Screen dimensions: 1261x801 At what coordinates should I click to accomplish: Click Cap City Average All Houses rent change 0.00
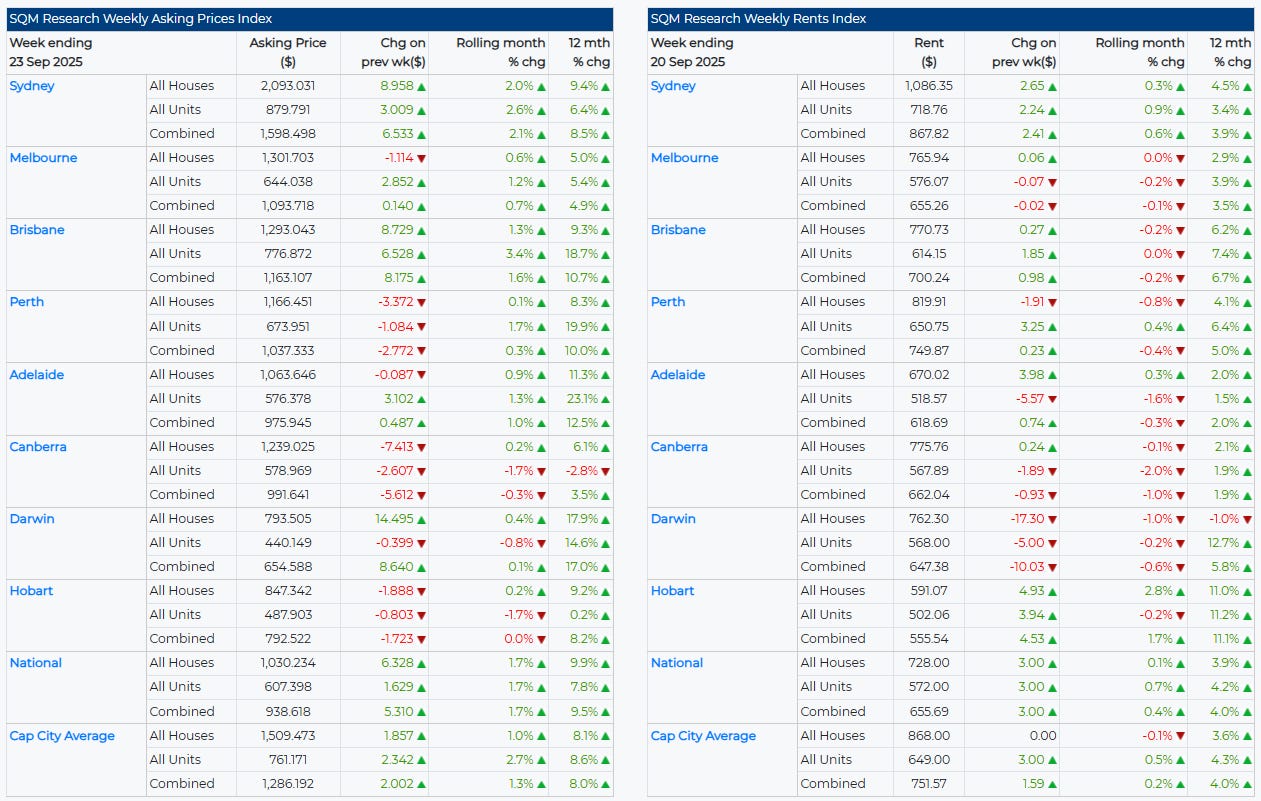point(1042,736)
